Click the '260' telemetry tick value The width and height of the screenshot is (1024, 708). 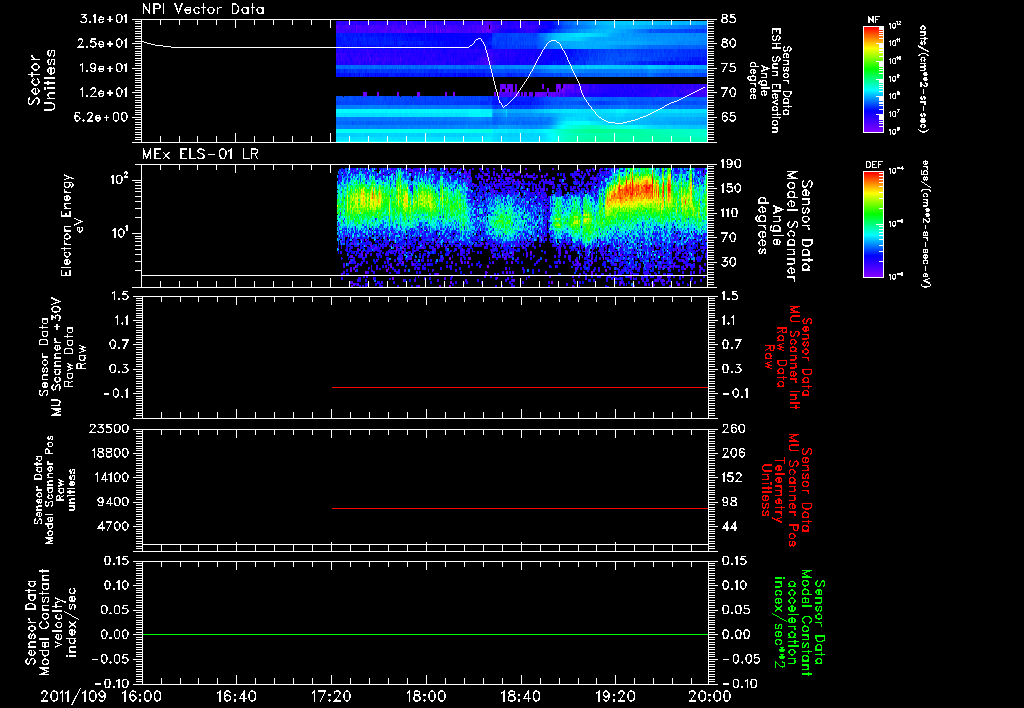pyautogui.click(x=732, y=429)
